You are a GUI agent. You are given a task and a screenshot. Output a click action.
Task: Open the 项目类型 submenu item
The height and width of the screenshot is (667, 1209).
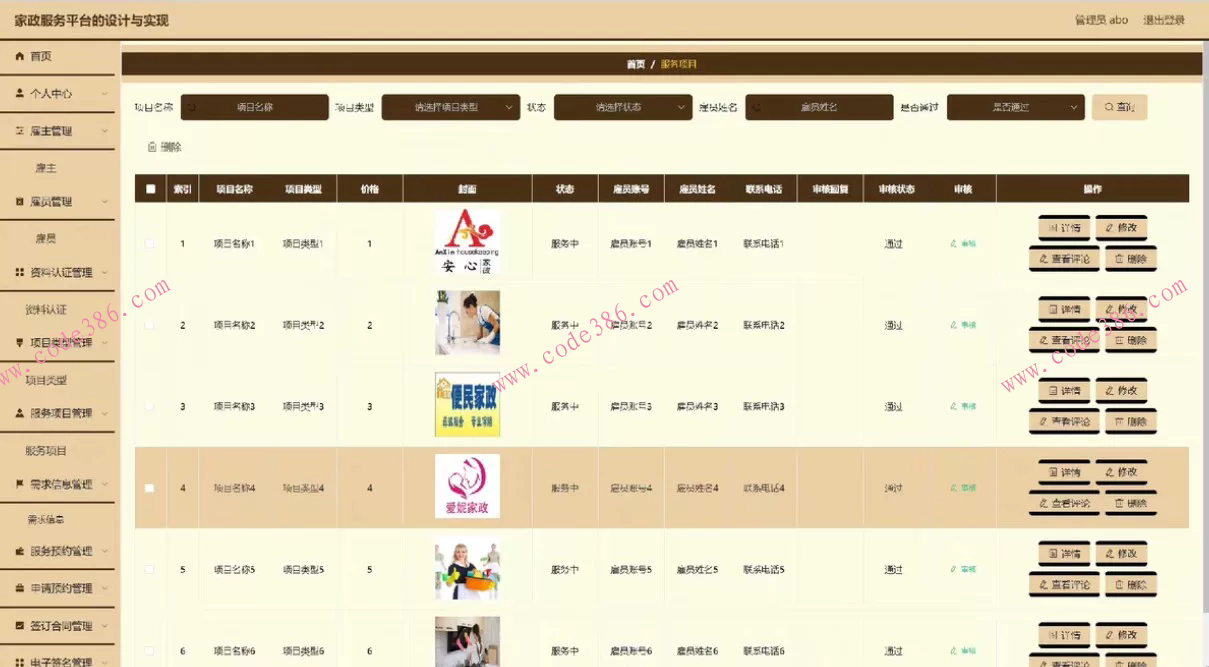point(46,380)
